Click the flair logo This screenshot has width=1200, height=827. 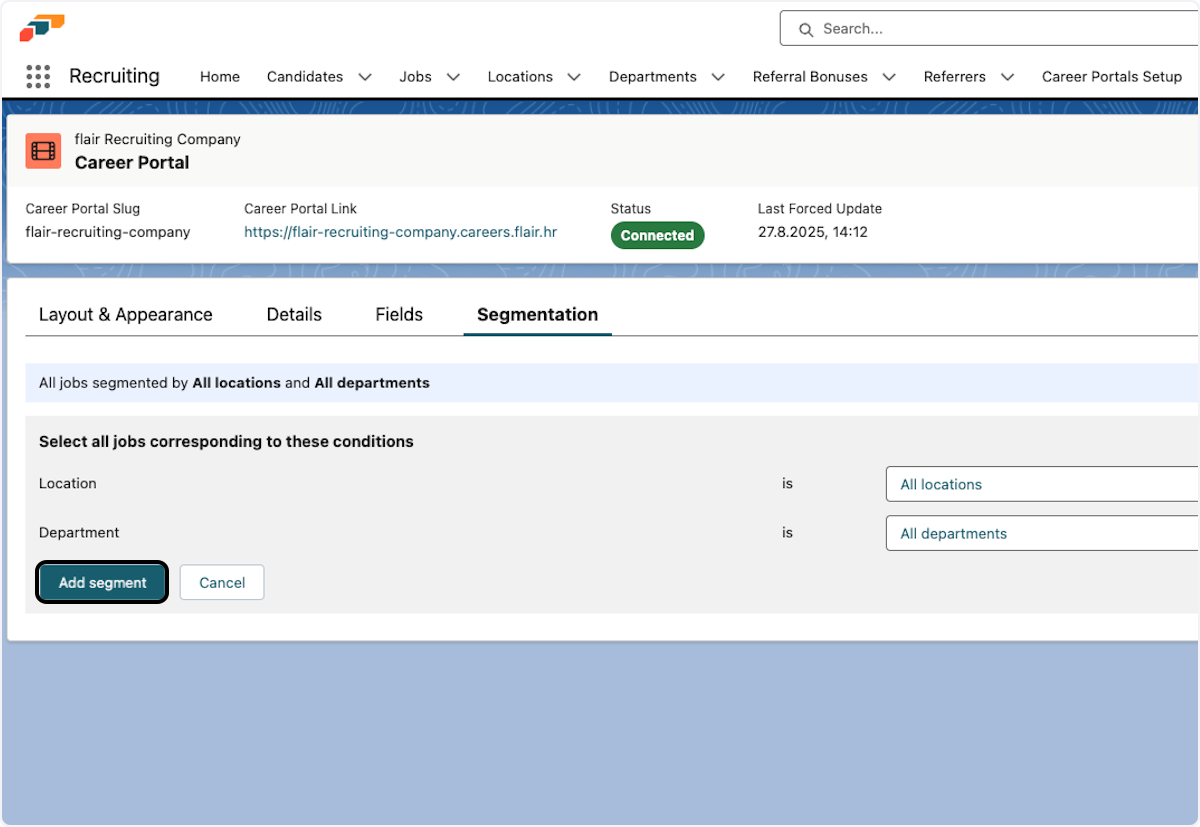click(40, 28)
